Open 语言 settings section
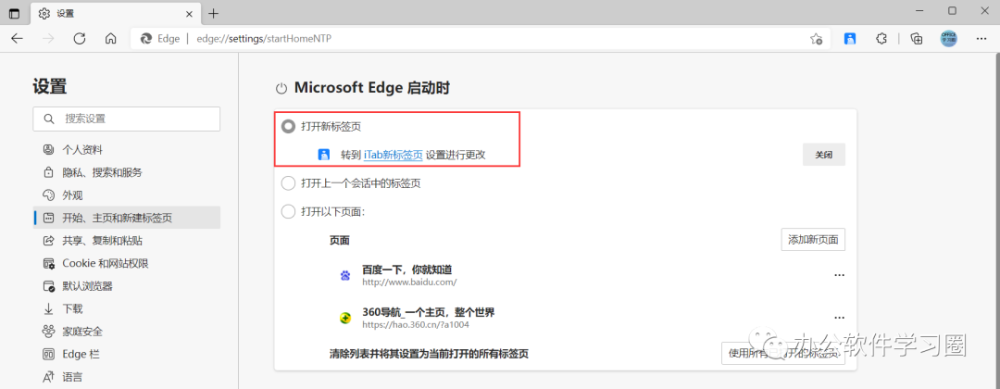 coord(127,377)
